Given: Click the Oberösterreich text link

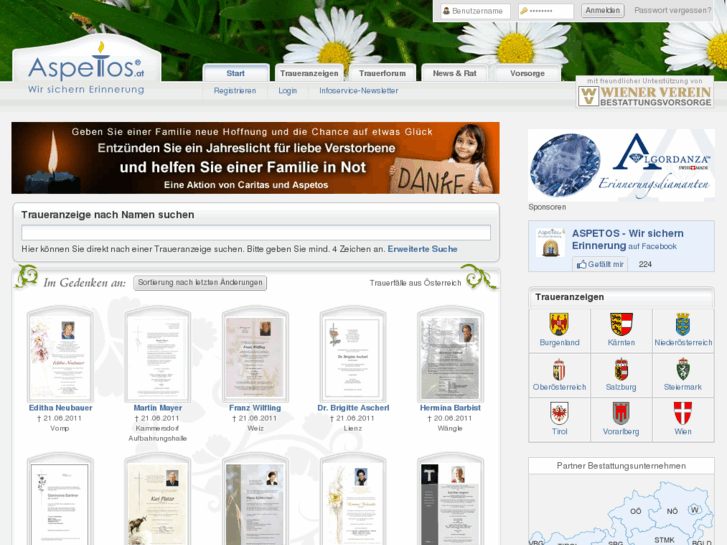Looking at the screenshot, I should [559, 387].
